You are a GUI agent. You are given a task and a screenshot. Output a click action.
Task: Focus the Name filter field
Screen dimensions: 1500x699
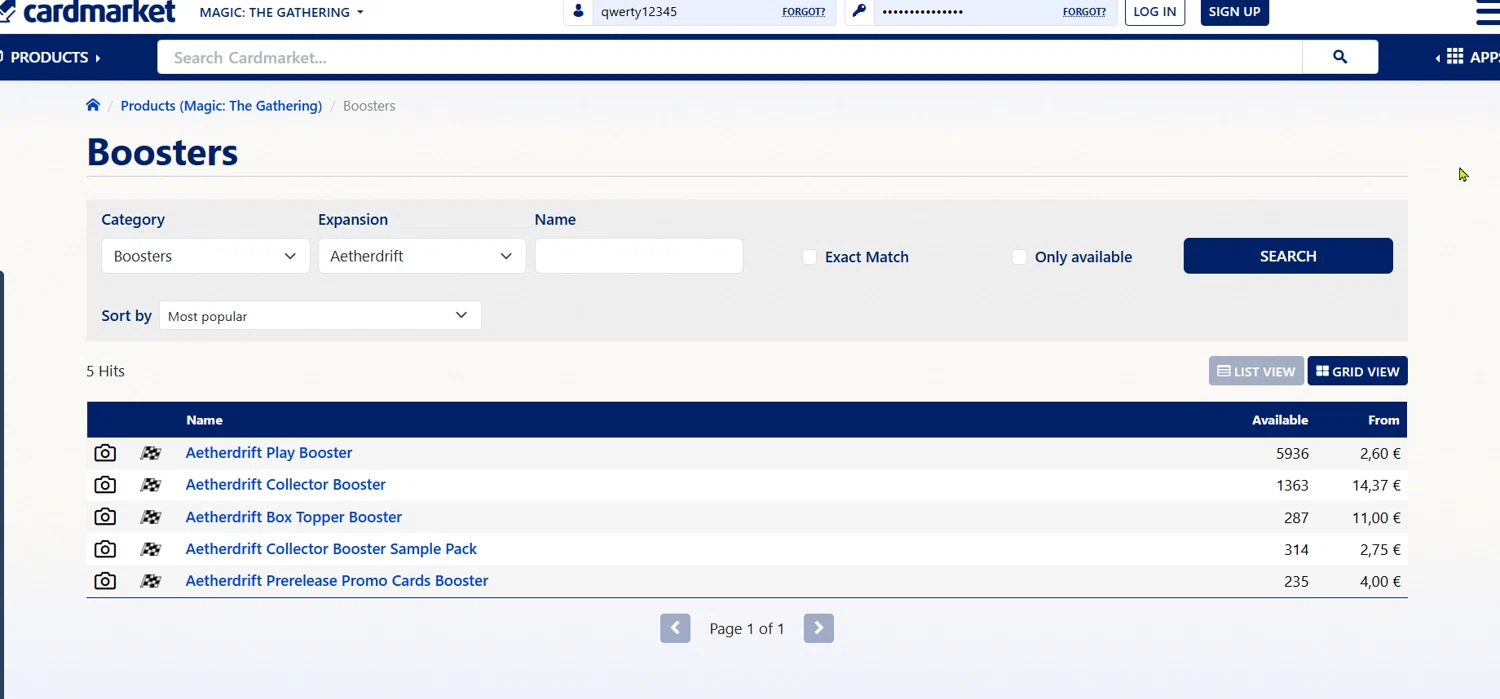(x=639, y=256)
